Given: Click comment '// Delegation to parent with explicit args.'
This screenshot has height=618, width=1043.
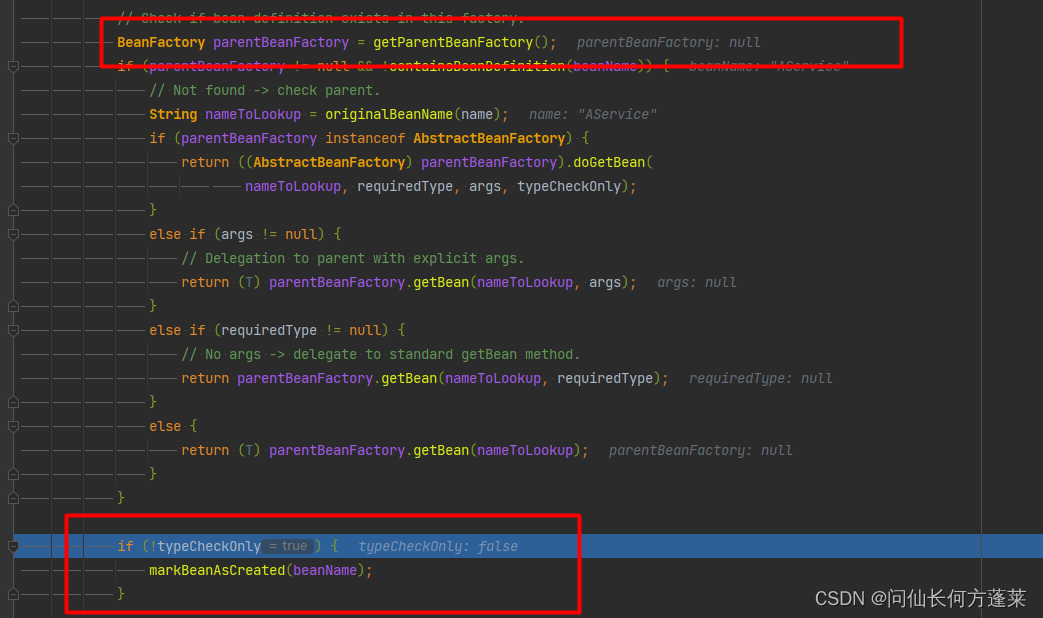Looking at the screenshot, I should tap(353, 258).
